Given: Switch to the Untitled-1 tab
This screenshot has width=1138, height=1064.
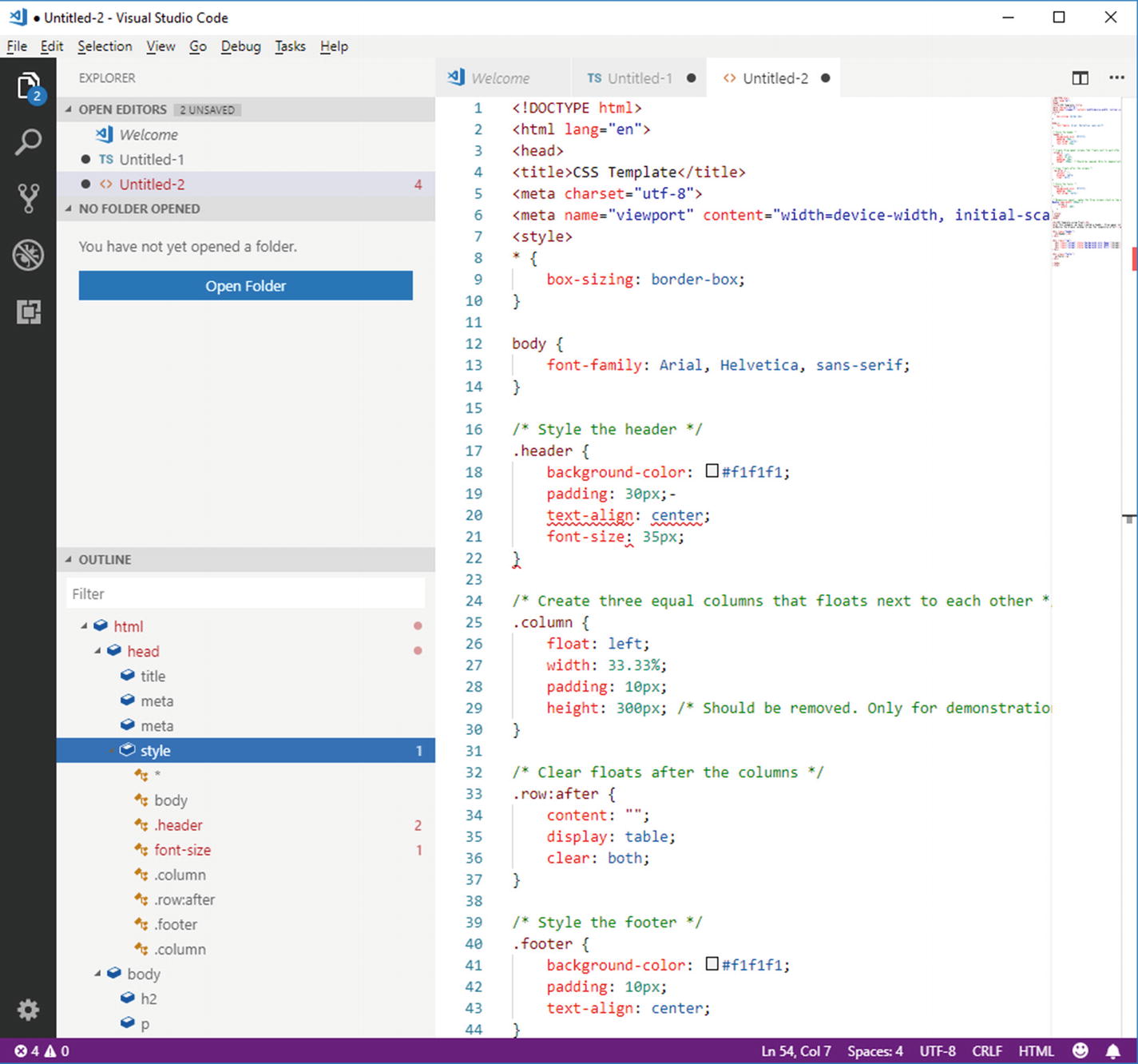Looking at the screenshot, I should [639, 78].
